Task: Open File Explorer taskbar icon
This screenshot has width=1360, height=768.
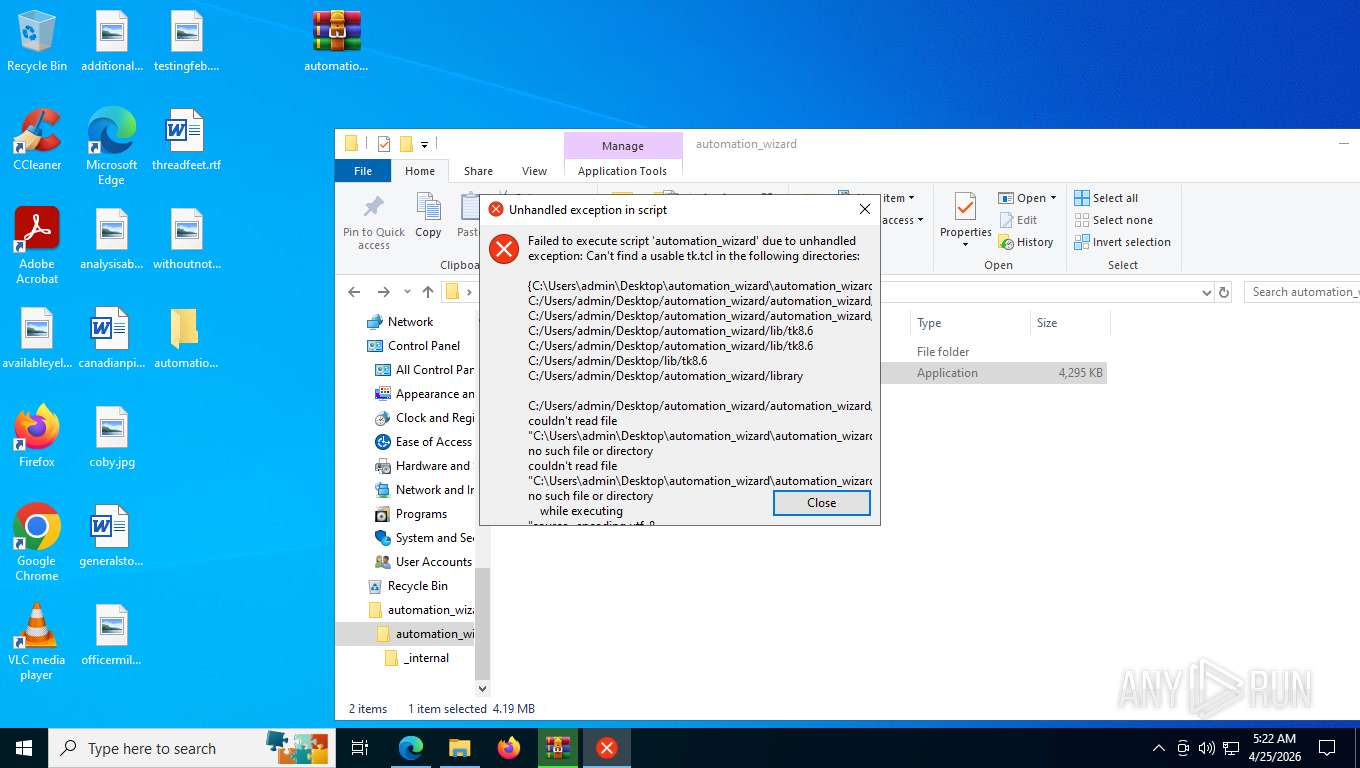Action: point(459,748)
